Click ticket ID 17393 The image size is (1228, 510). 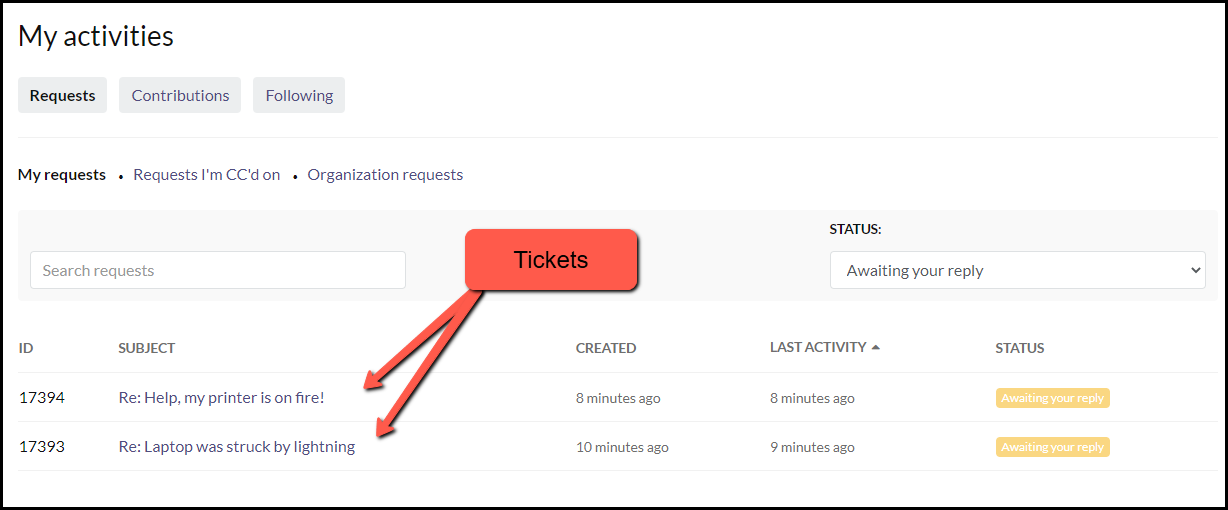(42, 446)
